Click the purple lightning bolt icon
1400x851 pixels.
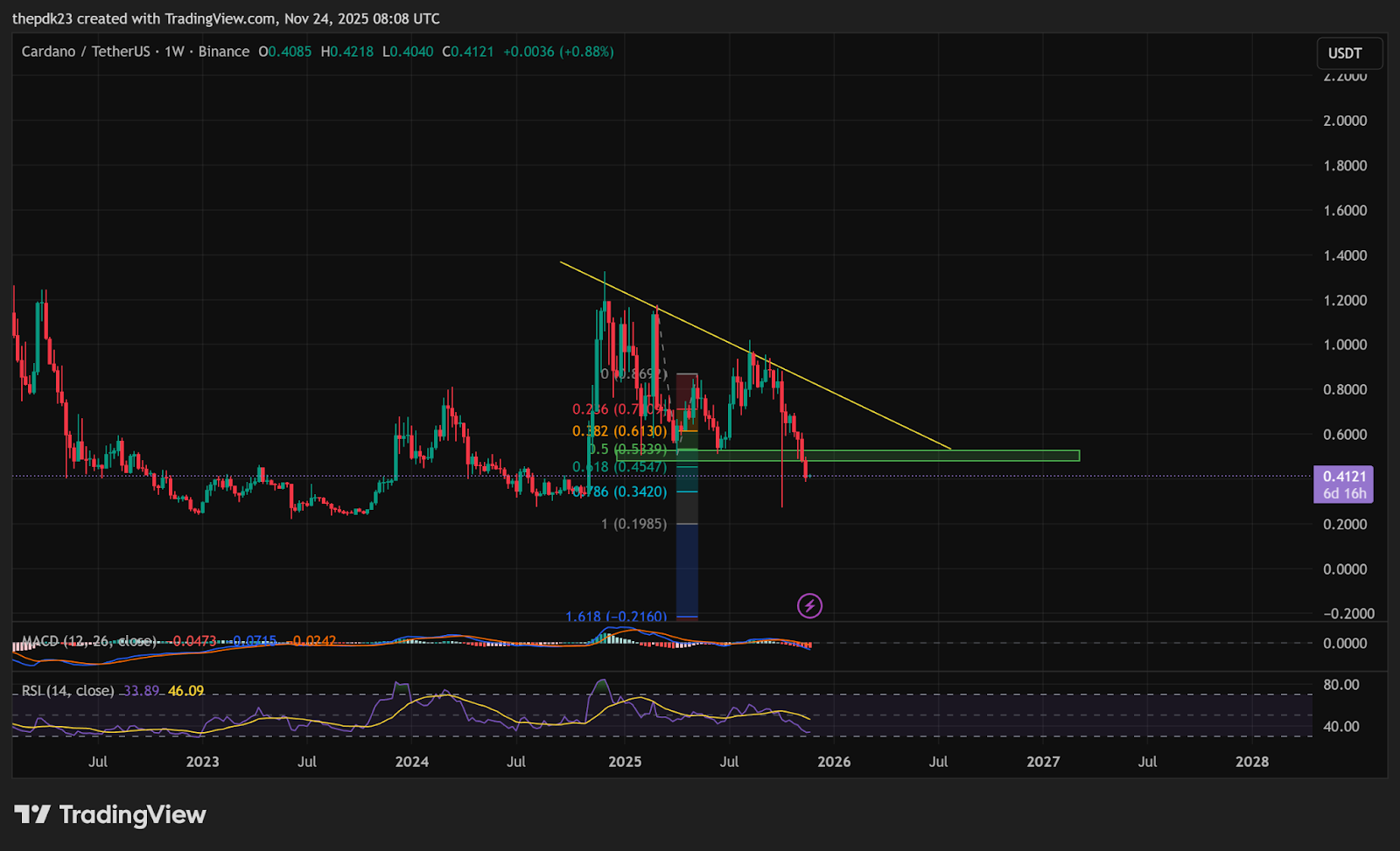809,605
